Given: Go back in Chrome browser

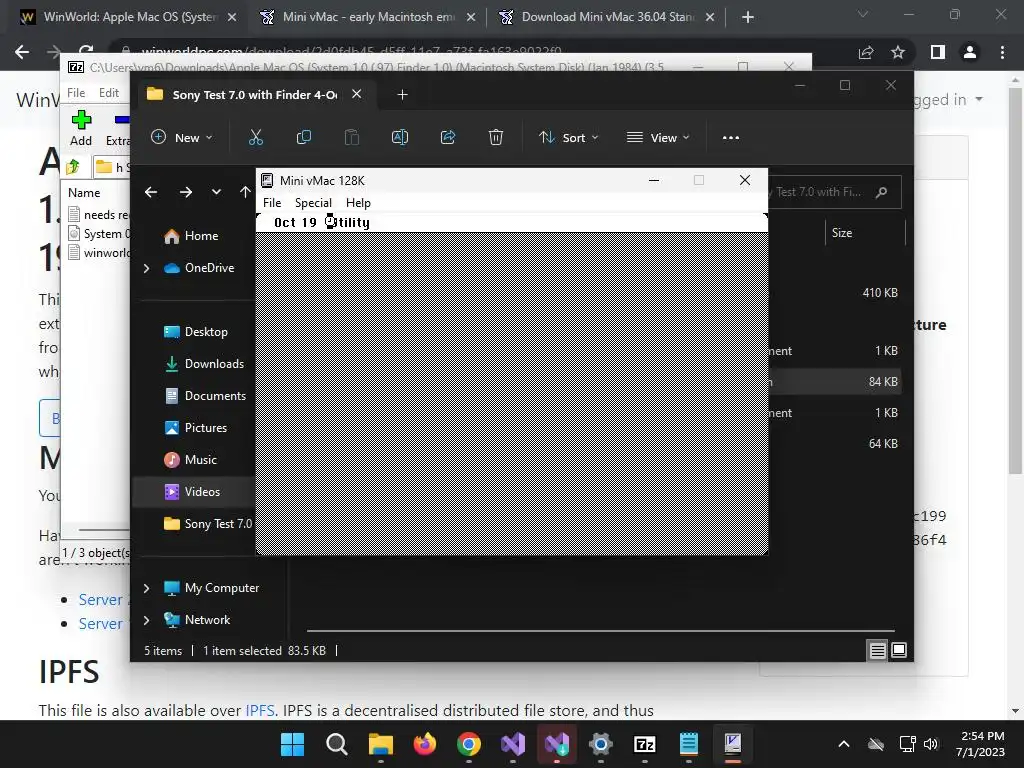Looking at the screenshot, I should pyautogui.click(x=22, y=52).
